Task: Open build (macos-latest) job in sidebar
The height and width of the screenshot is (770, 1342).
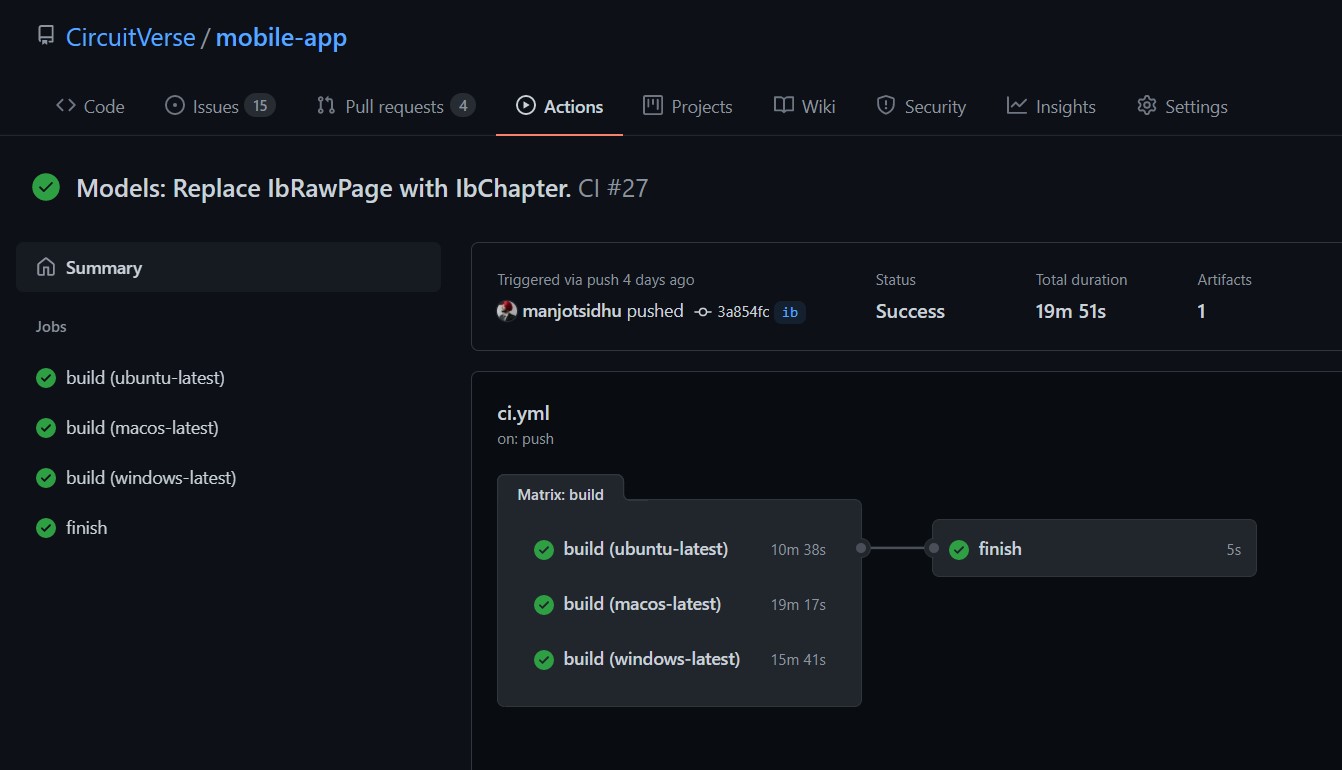Action: coord(142,427)
